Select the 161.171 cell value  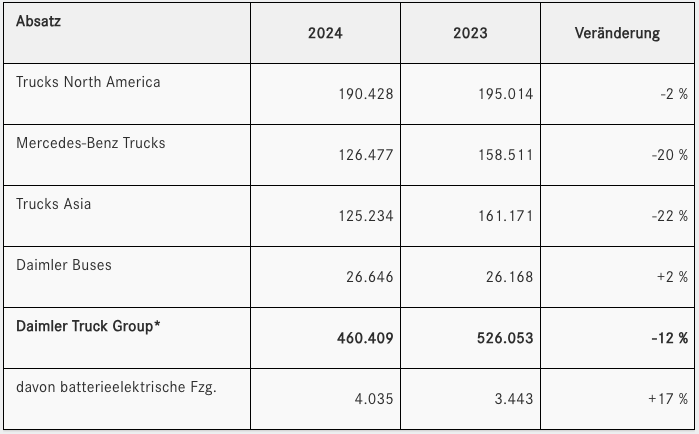coord(507,216)
